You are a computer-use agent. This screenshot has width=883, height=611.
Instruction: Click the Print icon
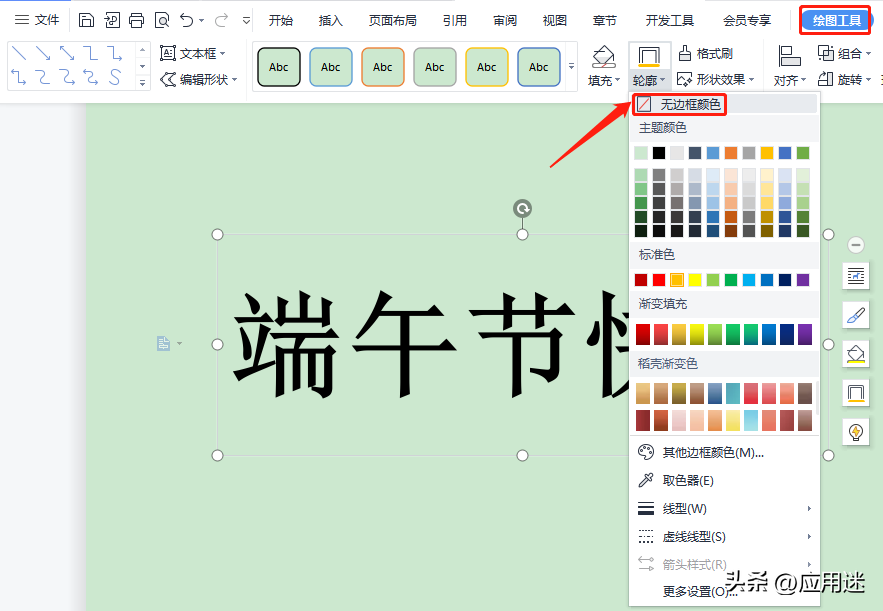click(x=136, y=21)
